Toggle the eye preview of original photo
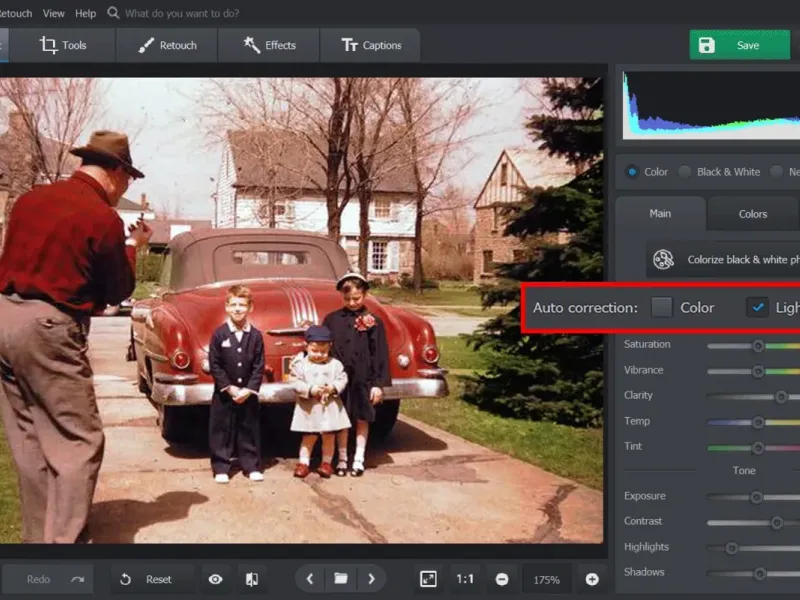800x600 pixels. coord(215,579)
